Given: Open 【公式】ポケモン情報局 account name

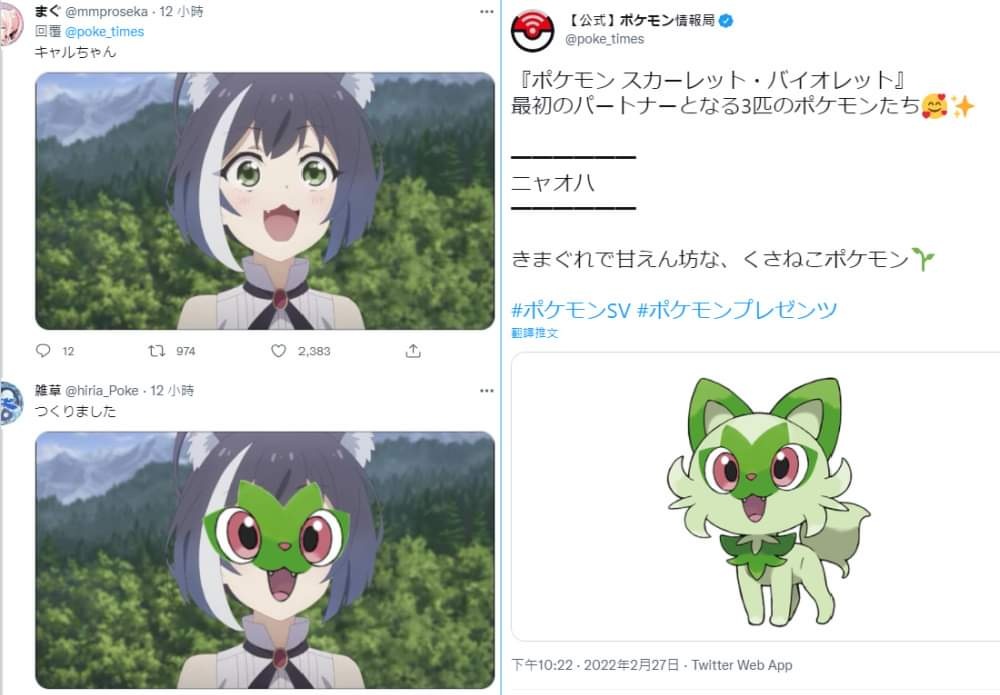Looking at the screenshot, I should (x=640, y=20).
